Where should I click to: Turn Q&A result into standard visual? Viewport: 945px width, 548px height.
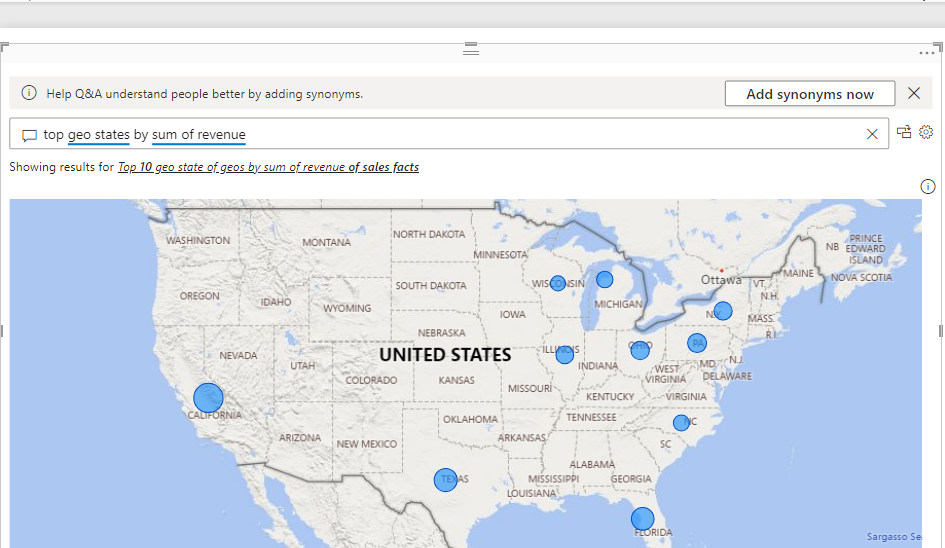pos(904,132)
